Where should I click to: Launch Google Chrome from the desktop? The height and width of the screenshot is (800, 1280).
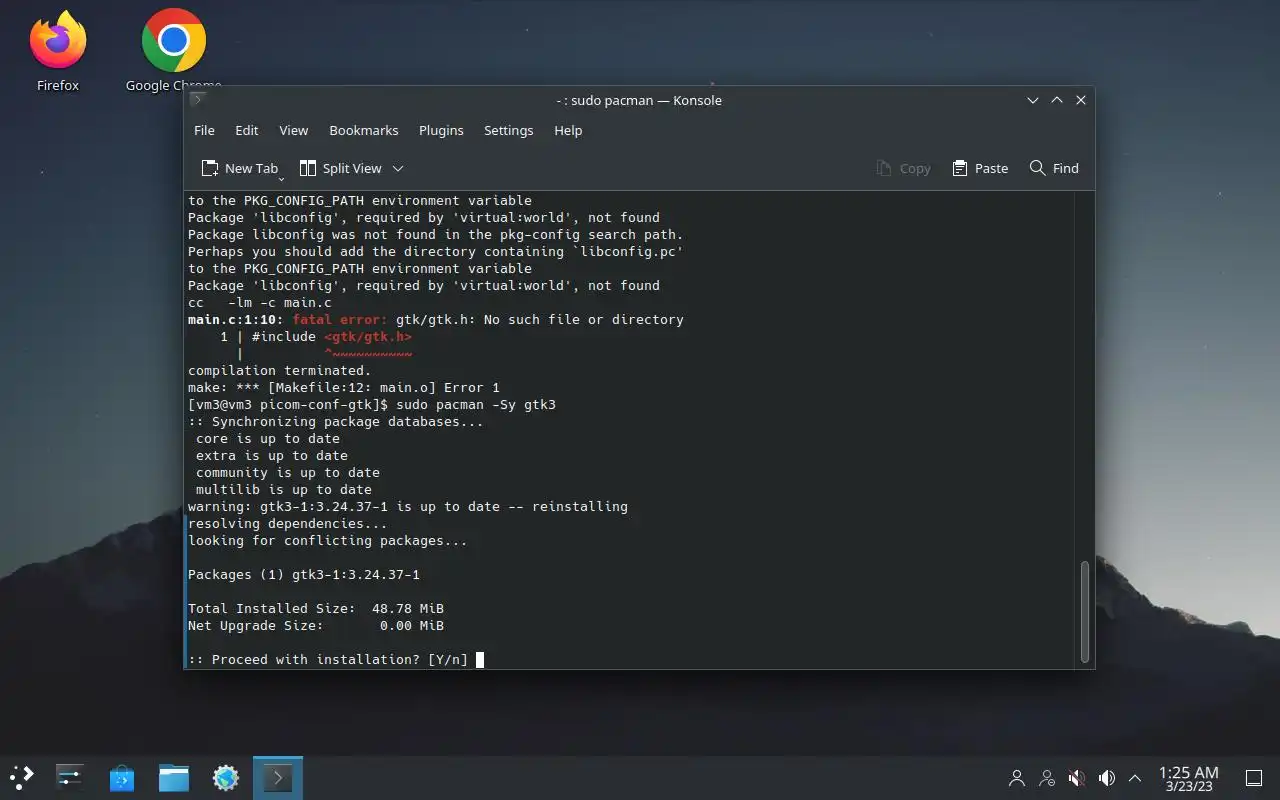click(173, 50)
